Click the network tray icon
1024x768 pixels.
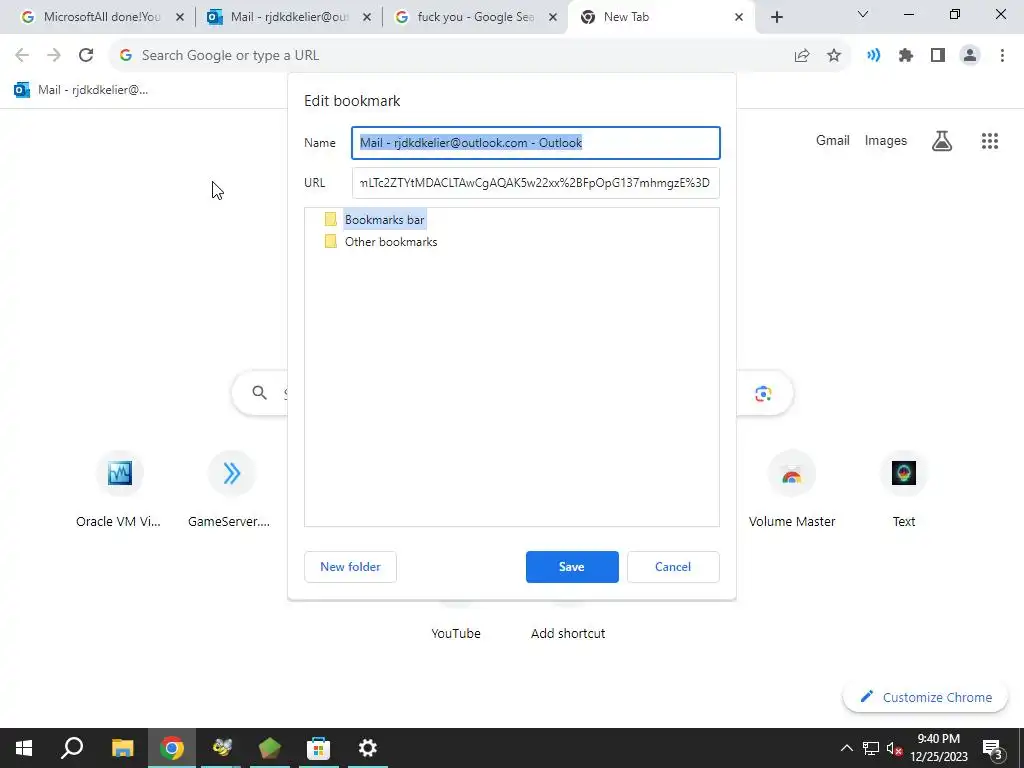(871, 748)
